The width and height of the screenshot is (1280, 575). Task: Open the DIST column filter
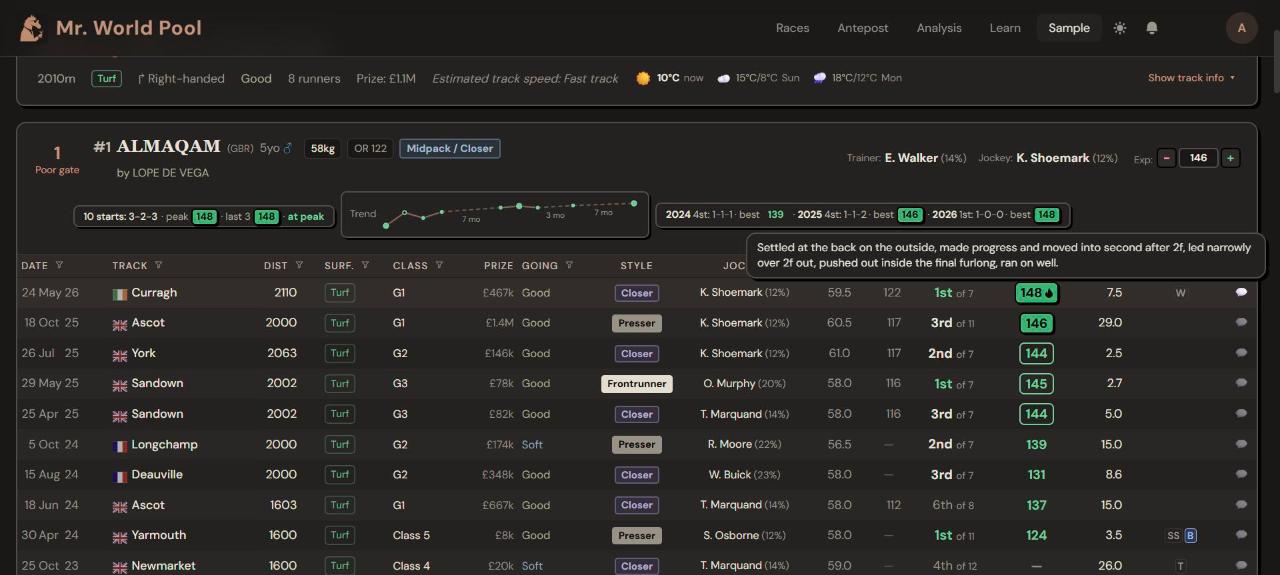click(x=299, y=266)
